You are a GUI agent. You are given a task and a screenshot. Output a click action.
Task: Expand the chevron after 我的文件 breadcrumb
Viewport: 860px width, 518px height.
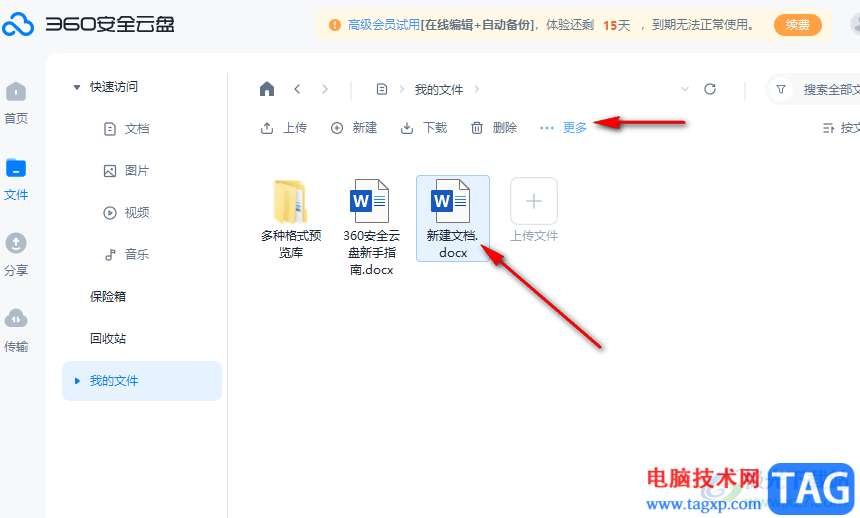point(477,89)
